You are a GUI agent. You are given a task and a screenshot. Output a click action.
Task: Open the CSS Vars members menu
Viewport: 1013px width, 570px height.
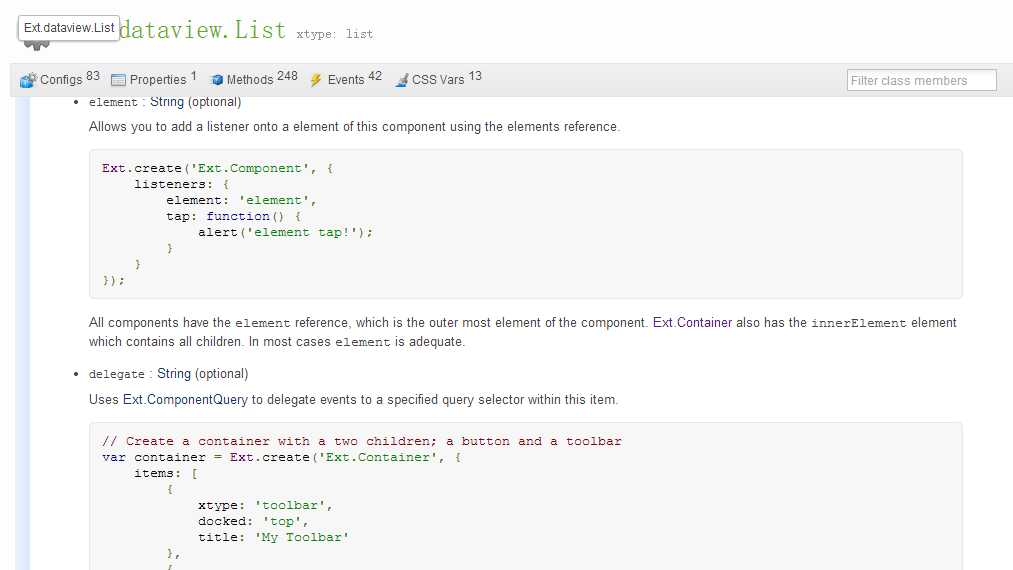tap(438, 79)
